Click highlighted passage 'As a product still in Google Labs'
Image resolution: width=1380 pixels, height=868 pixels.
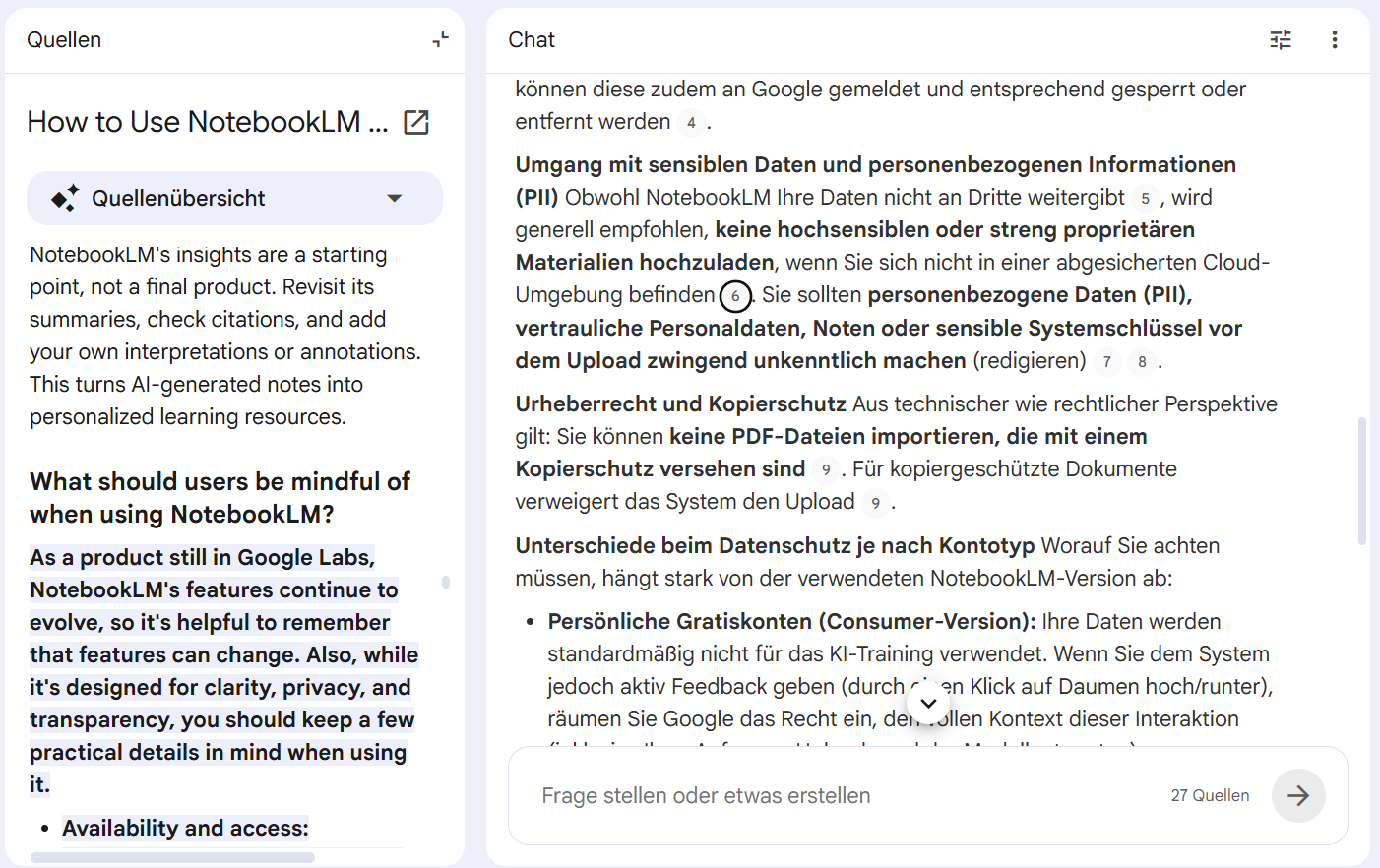[202, 557]
